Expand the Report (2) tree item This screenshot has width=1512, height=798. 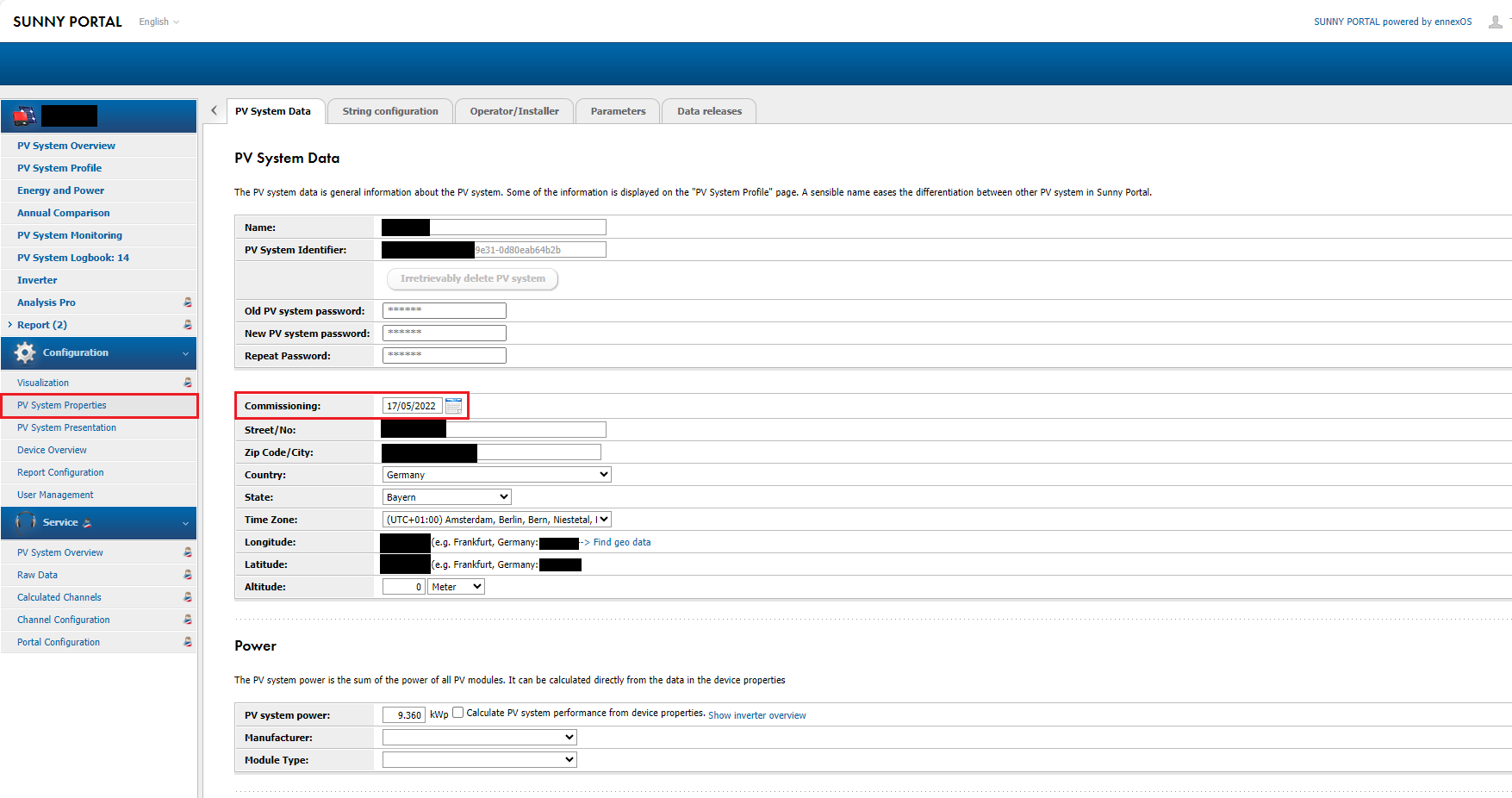click(x=9, y=325)
